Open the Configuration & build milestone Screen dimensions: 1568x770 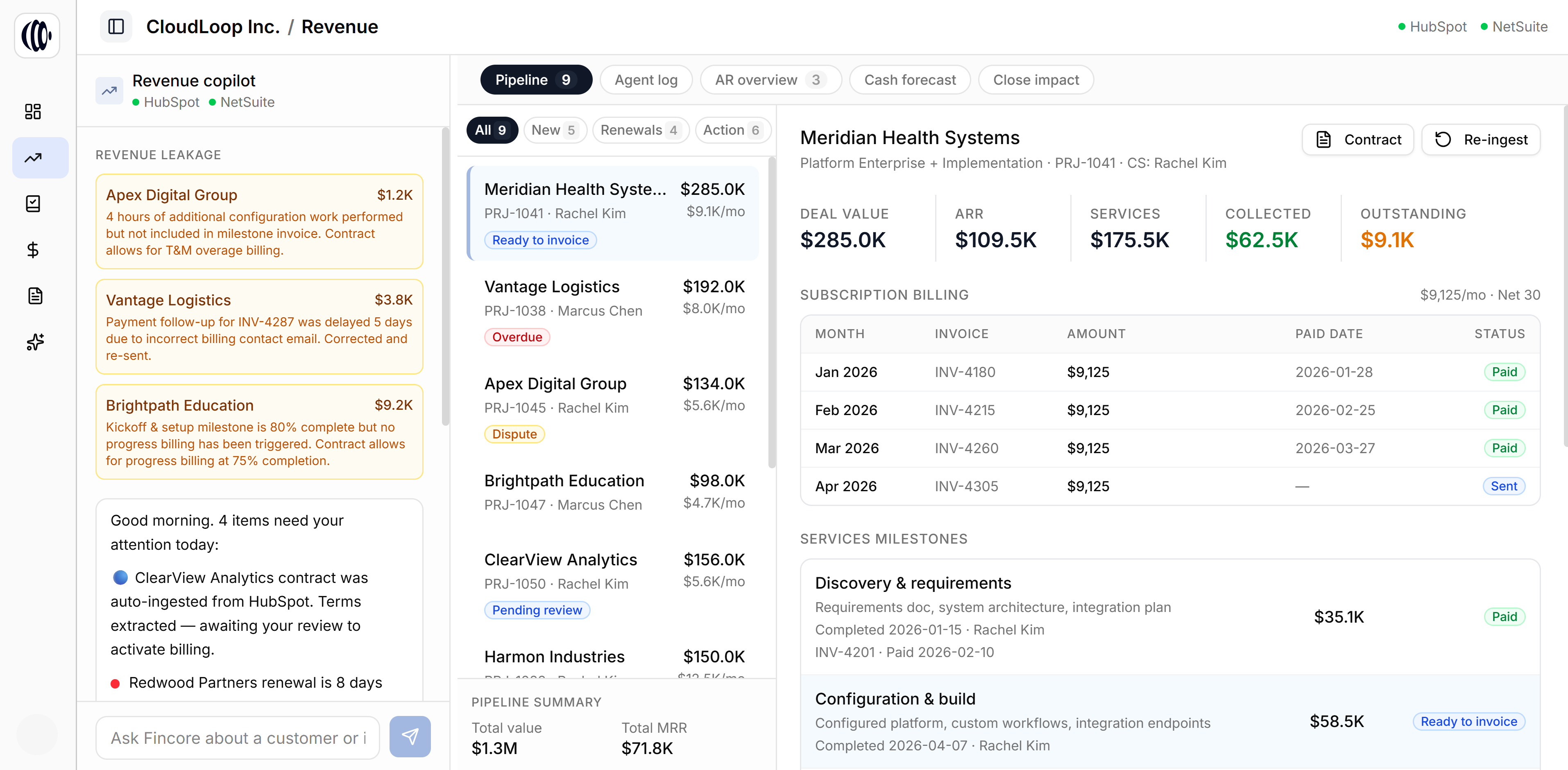click(1170, 722)
